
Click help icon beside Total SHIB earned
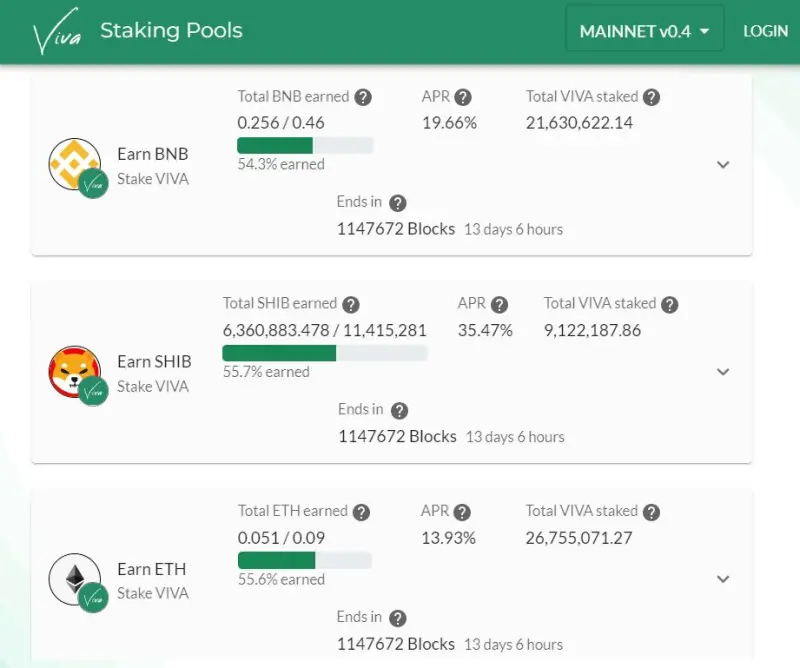[x=351, y=305]
